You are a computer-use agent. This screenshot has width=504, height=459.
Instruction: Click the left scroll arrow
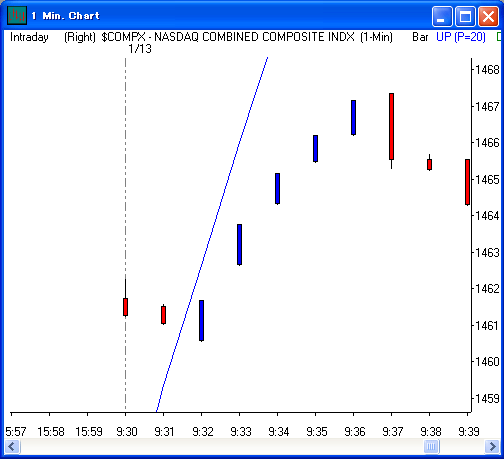(12, 446)
